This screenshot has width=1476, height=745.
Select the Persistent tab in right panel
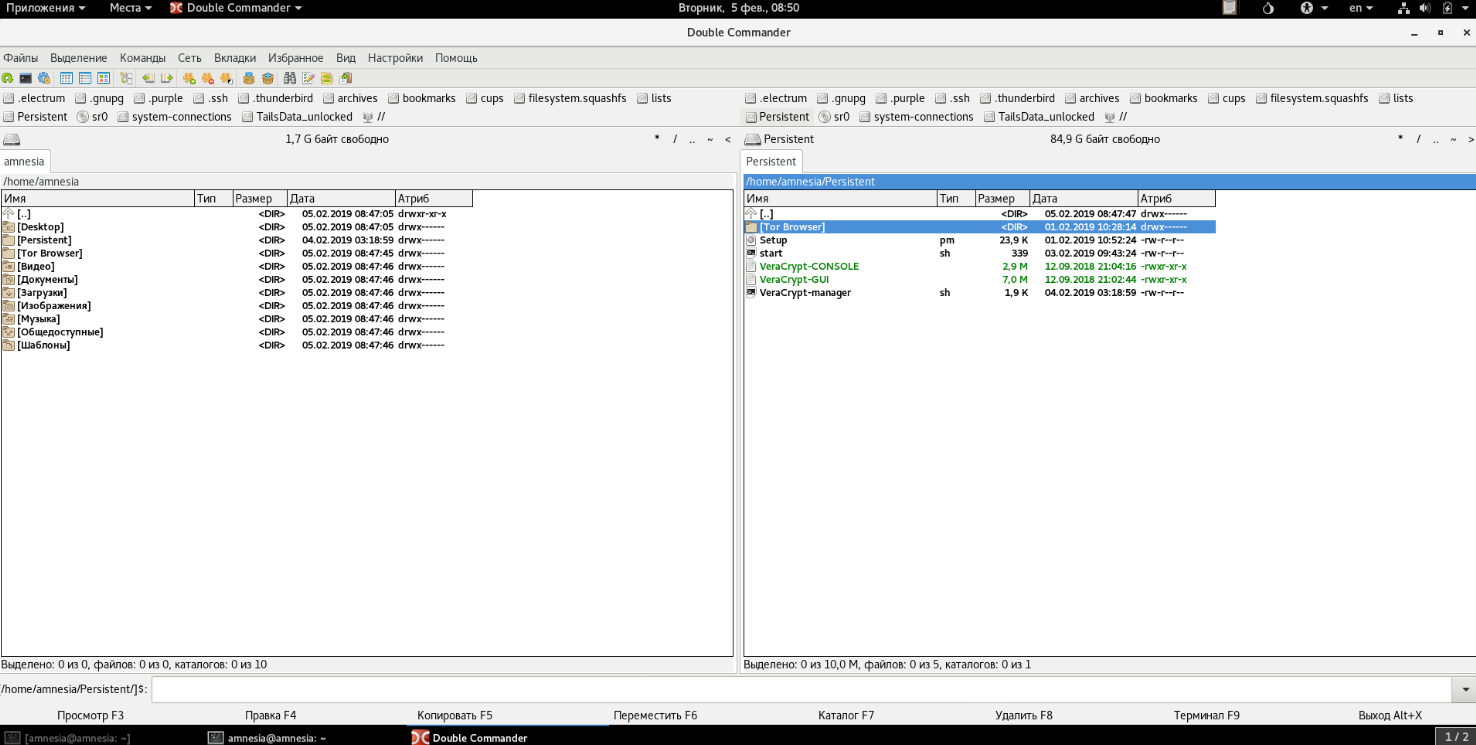click(771, 161)
